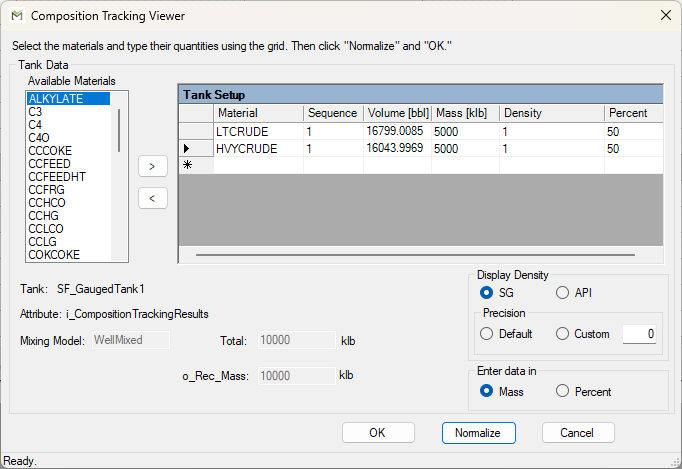The width and height of the screenshot is (682, 469).
Task: Cancel the composition dialog
Action: 578,433
